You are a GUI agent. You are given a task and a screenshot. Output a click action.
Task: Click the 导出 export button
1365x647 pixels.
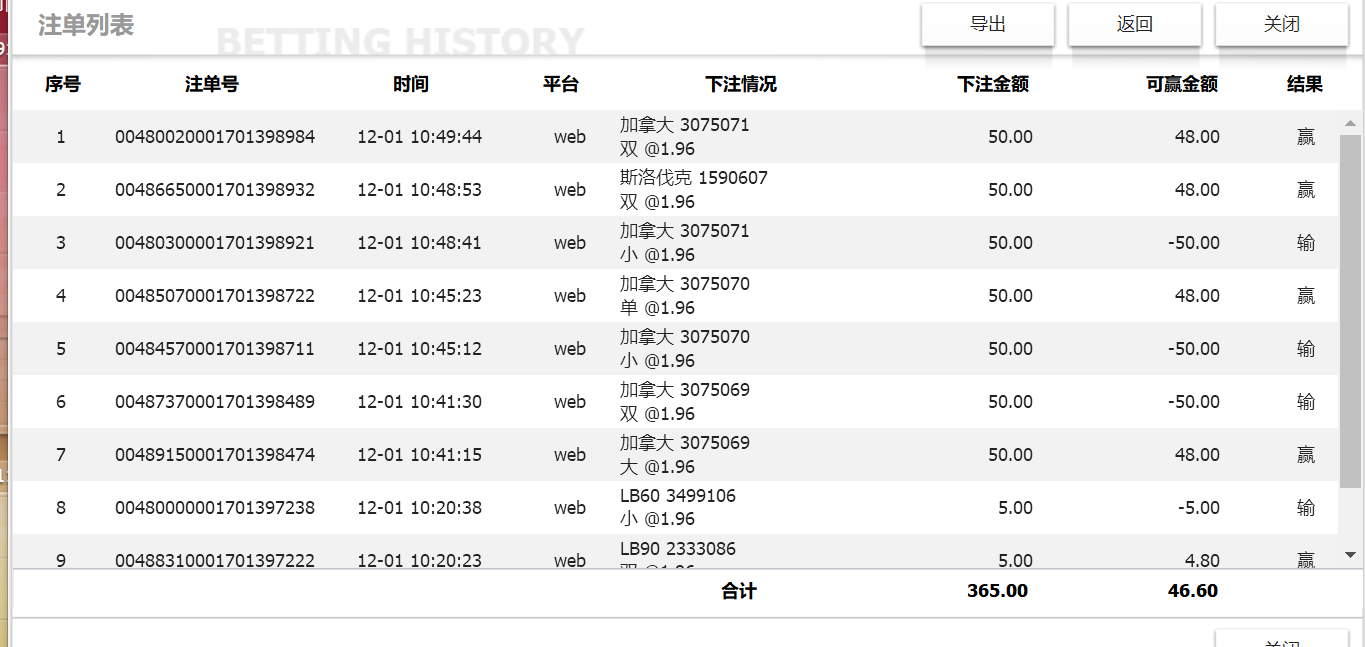pos(987,25)
